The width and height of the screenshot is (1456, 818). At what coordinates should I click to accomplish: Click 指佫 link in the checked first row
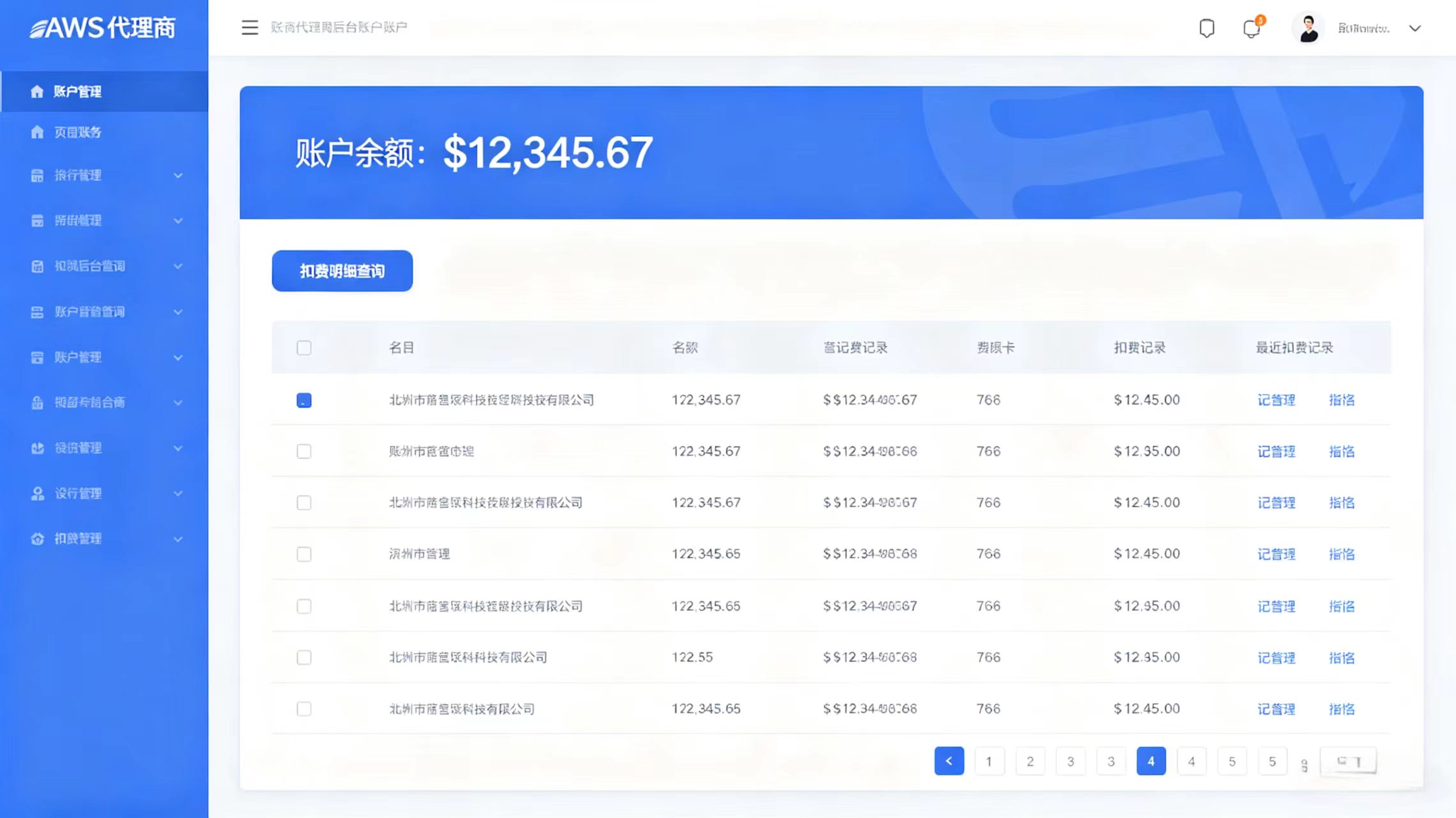click(1342, 400)
